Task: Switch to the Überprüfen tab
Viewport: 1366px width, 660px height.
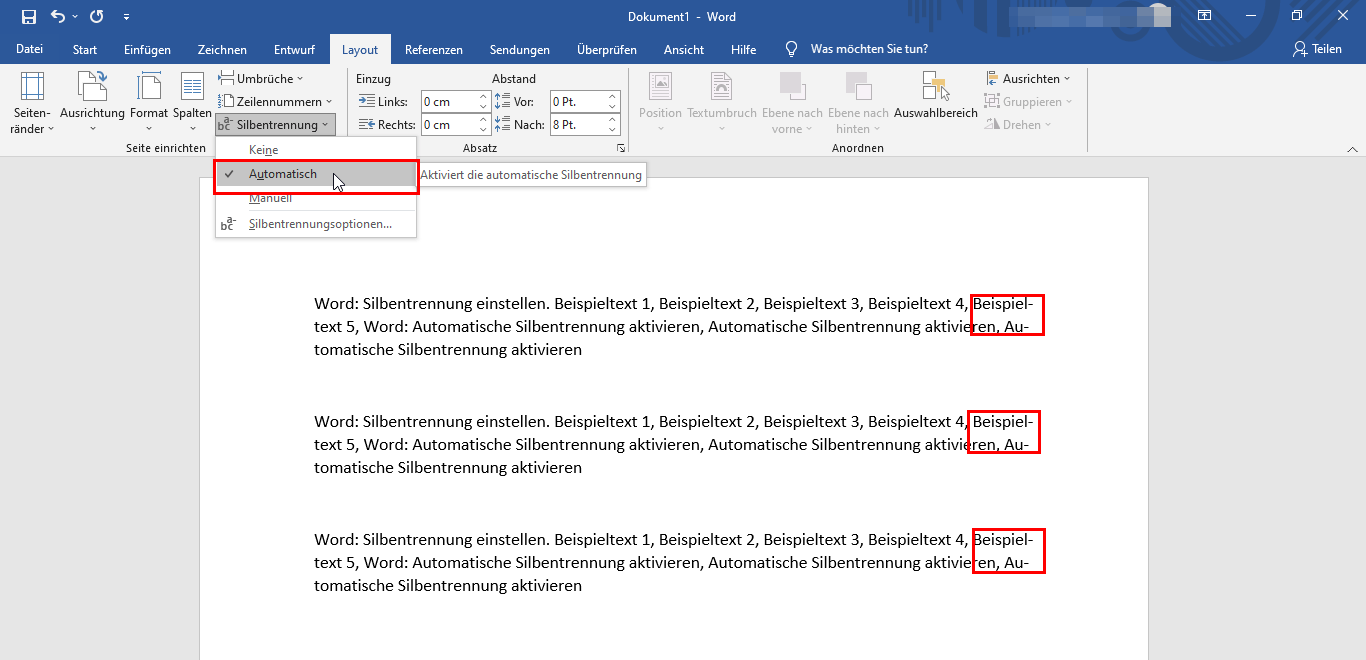Action: coord(606,49)
